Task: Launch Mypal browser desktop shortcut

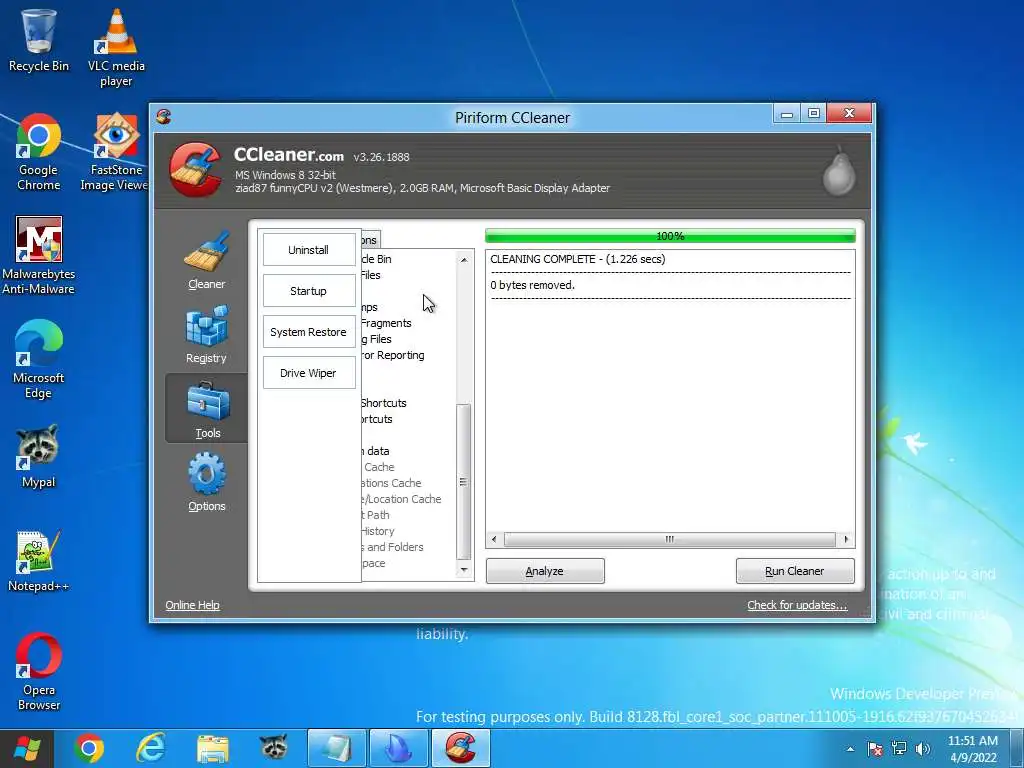Action: (39, 456)
